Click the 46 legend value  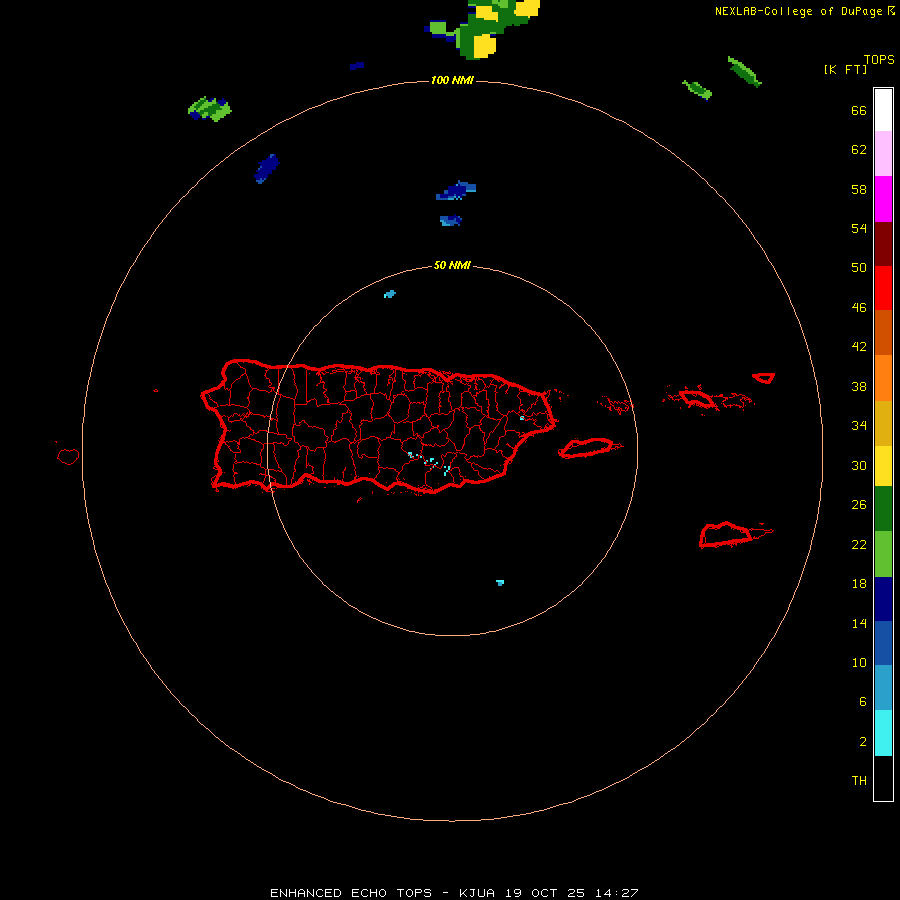859,308
